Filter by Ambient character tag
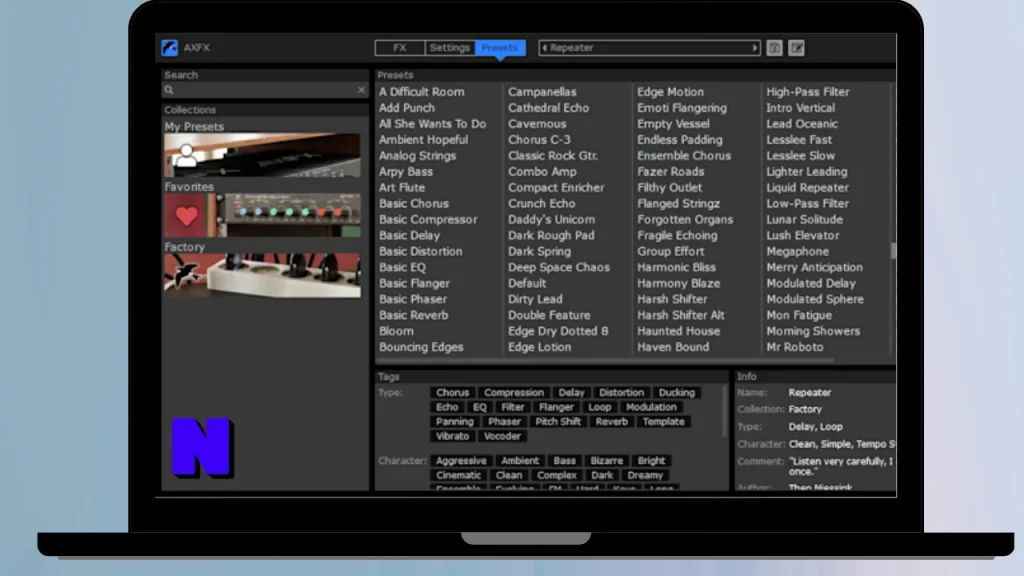This screenshot has height=576, width=1024. (520, 460)
